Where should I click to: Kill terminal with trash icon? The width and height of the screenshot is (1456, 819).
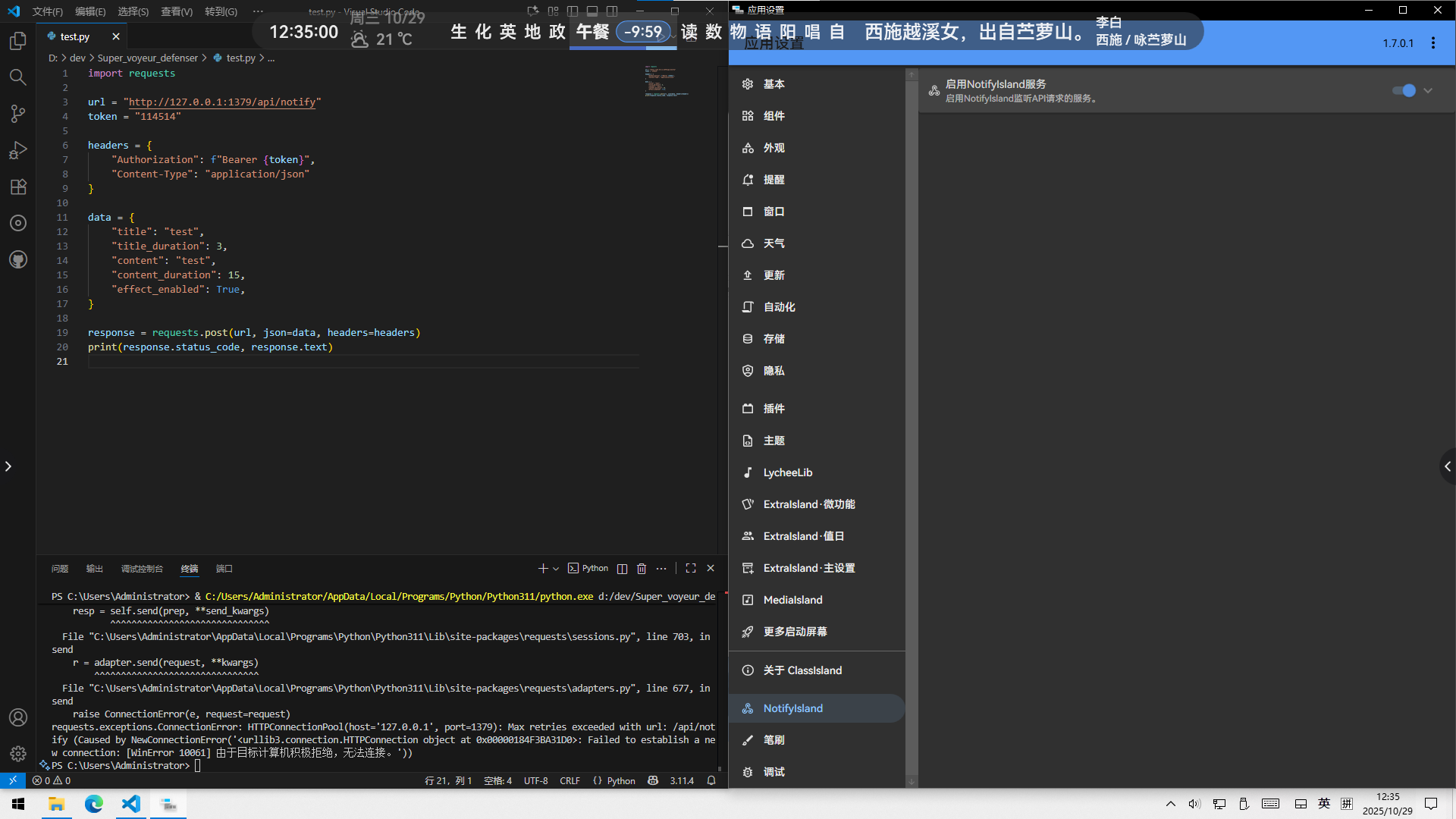[642, 569]
